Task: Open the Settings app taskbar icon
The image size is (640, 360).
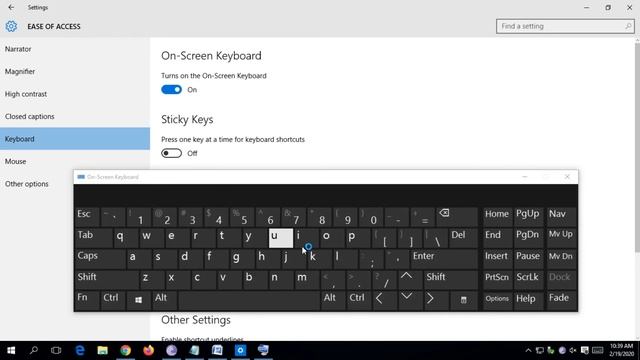Action: pyautogui.click(x=240, y=350)
